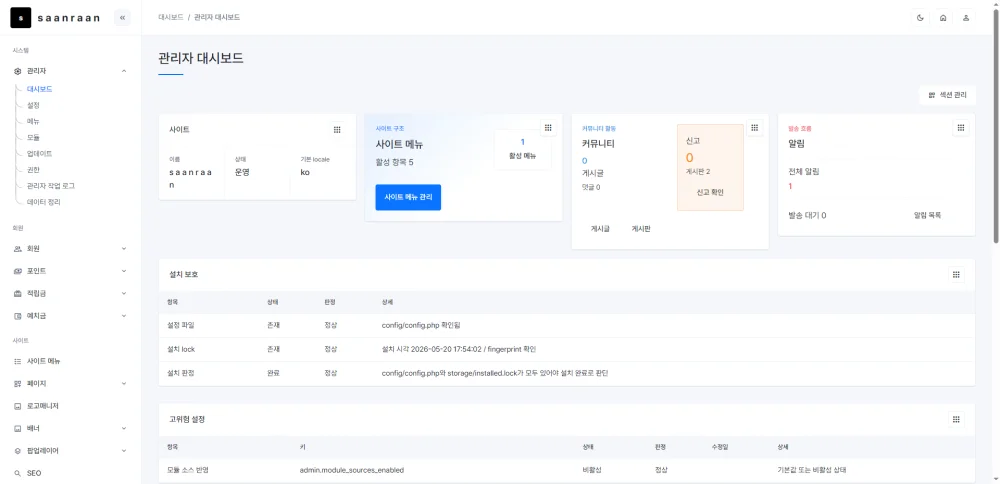The image size is (1000, 484).
Task: Open grid handle on 커뮤니티 card
Action: (754, 128)
